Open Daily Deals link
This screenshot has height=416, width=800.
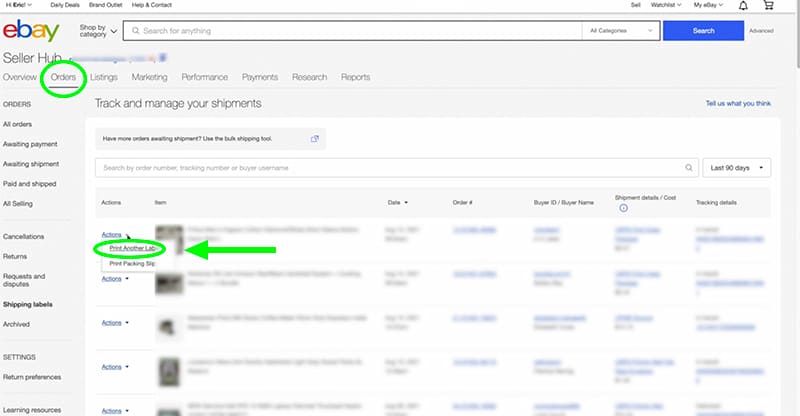coord(65,5)
